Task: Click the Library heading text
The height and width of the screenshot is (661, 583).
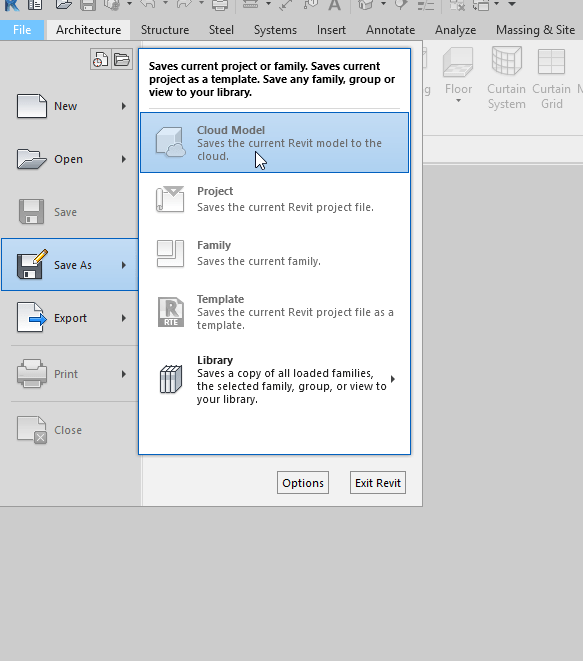Action: click(215, 360)
